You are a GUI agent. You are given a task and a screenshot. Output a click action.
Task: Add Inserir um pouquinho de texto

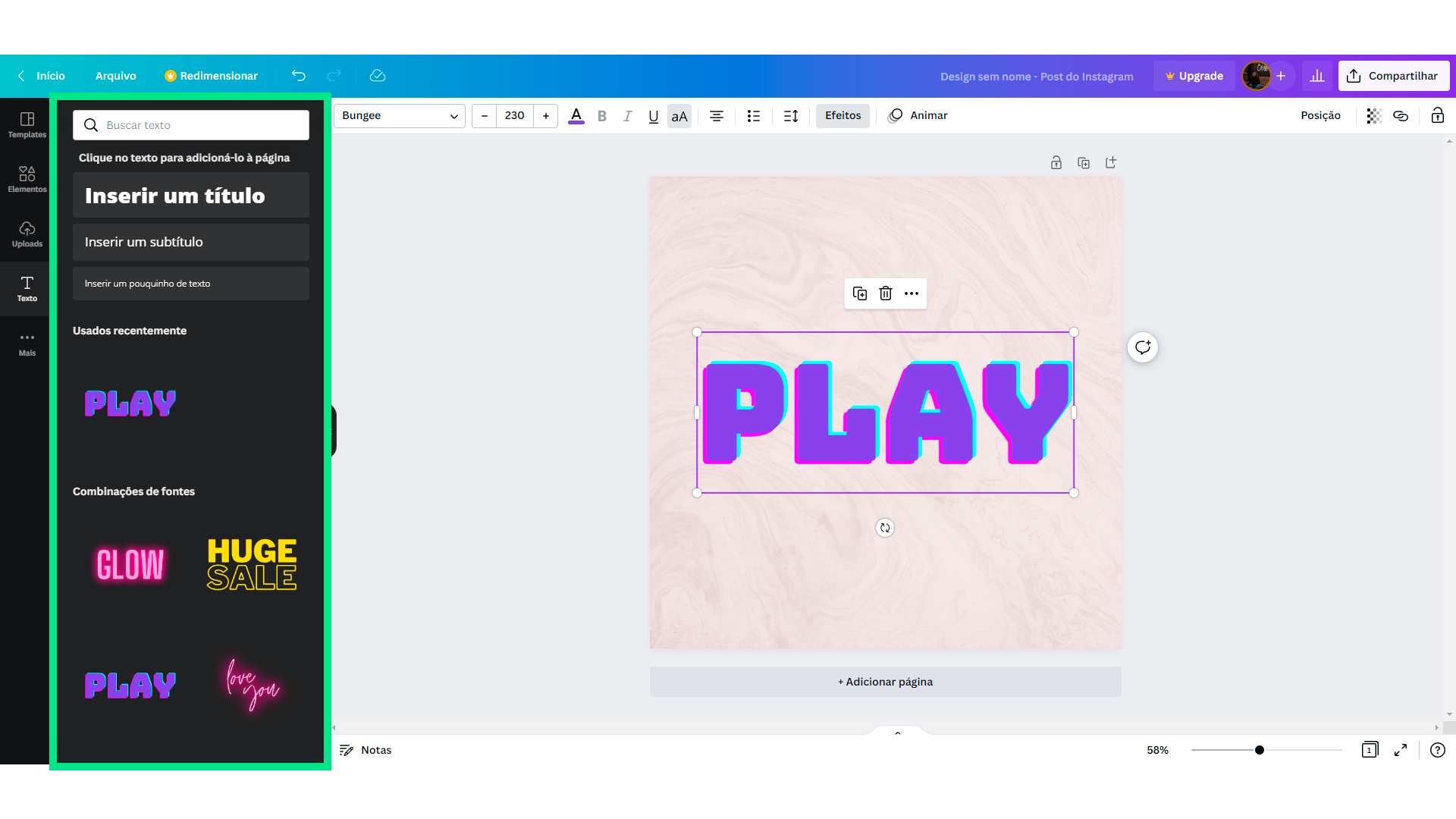[x=191, y=284]
